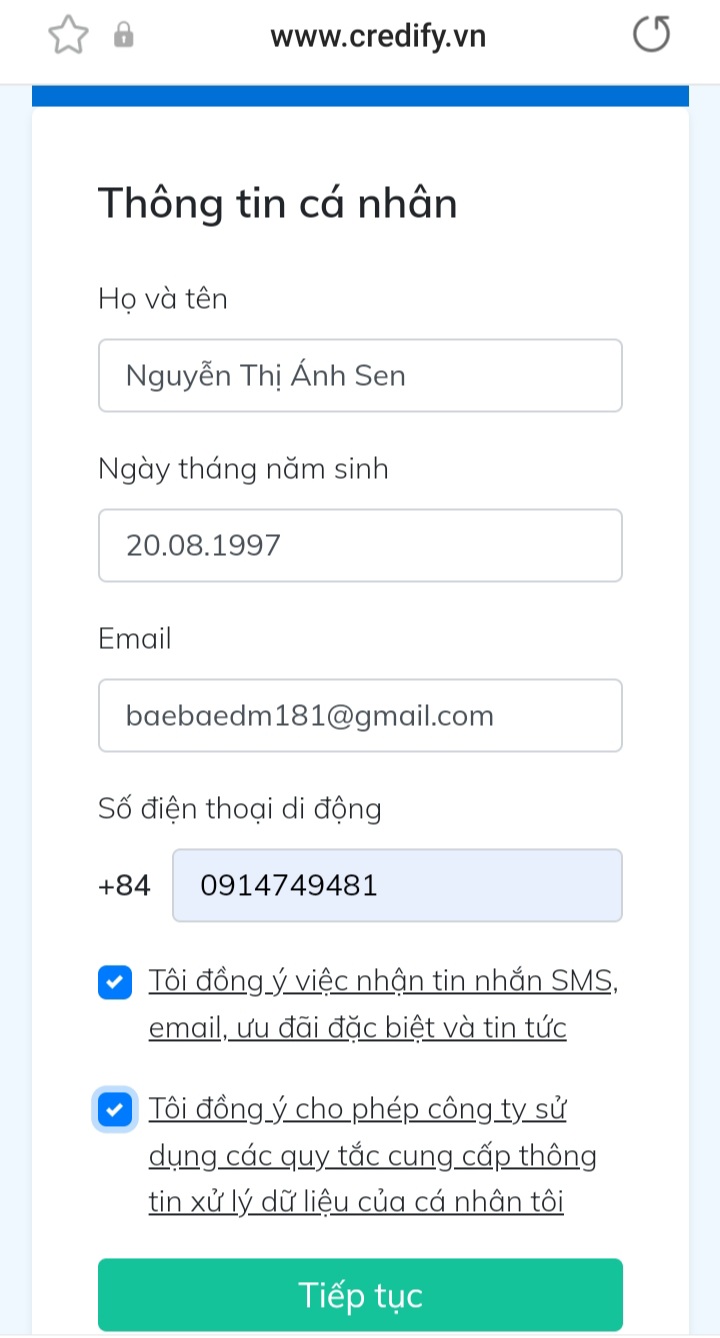Tap the mobile phone number field
720x1338 pixels.
point(397,886)
